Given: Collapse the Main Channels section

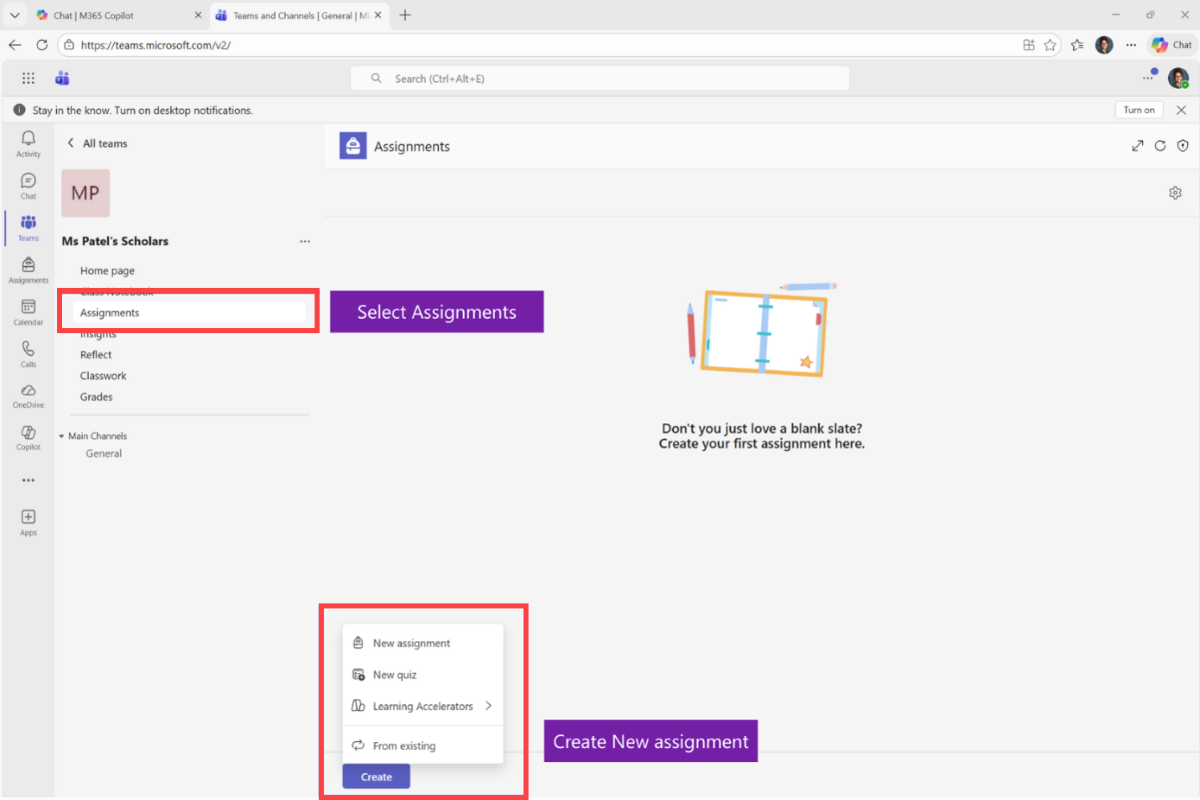Looking at the screenshot, I should tap(93, 436).
